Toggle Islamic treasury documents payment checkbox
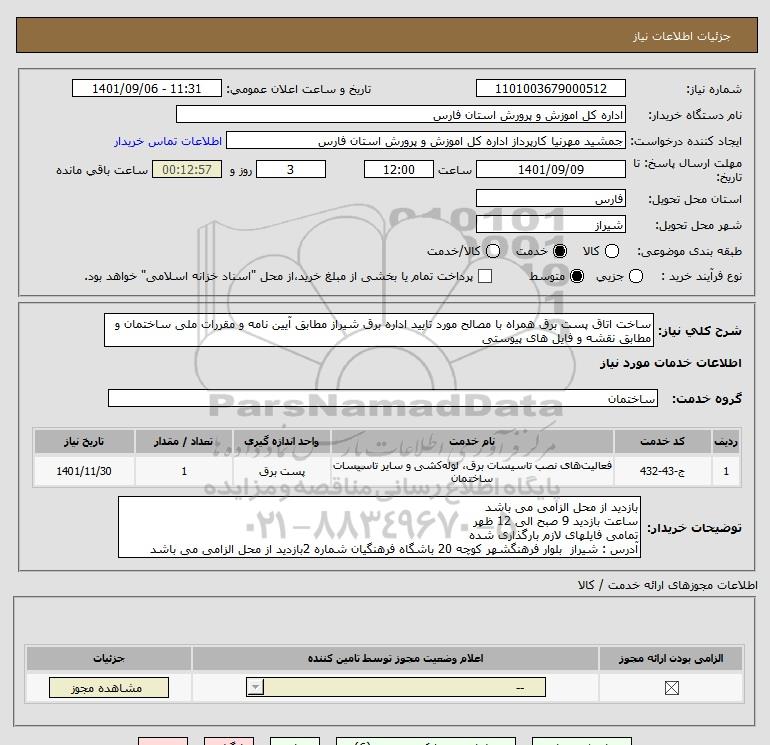 click(485, 276)
